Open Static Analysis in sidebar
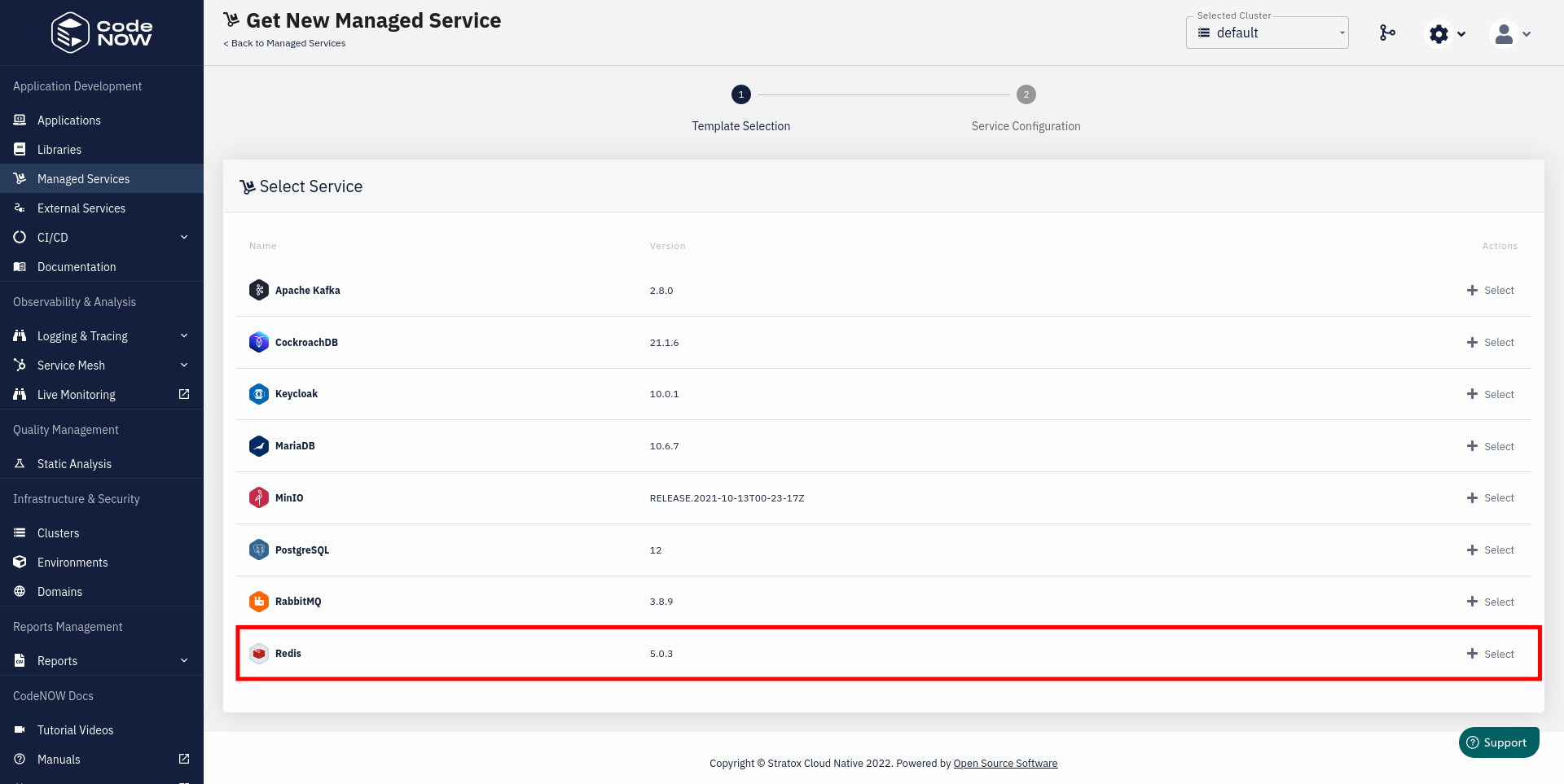 point(102,463)
